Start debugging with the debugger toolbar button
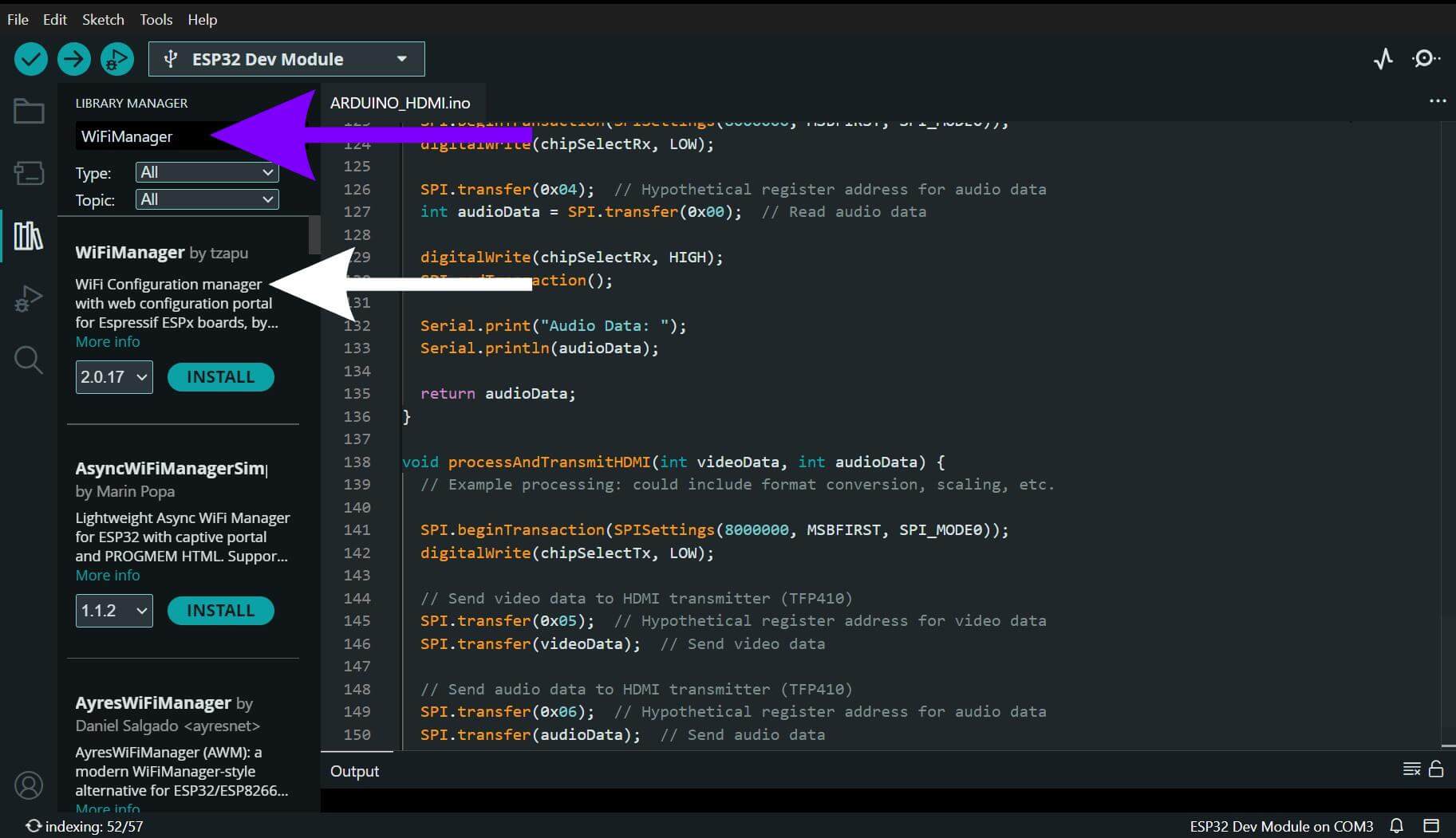Viewport: 1456px width, 838px height. pyautogui.click(x=117, y=59)
